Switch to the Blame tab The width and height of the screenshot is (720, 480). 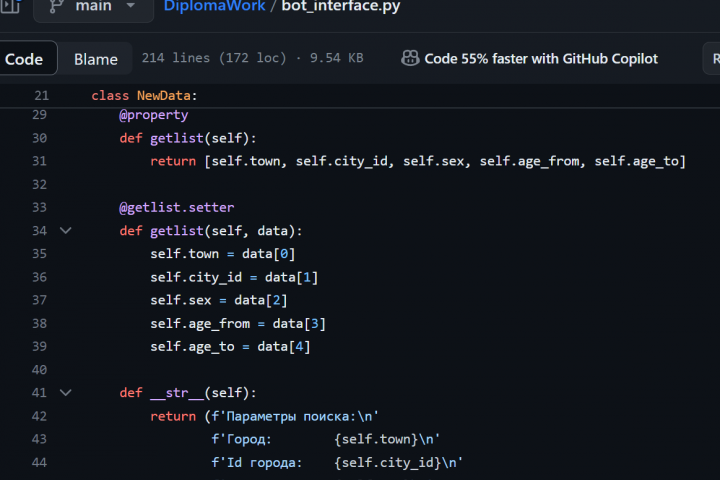(x=96, y=59)
